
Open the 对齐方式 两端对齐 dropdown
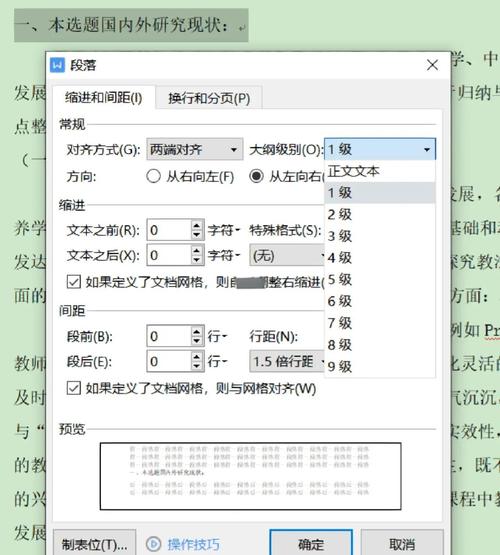click(195, 149)
